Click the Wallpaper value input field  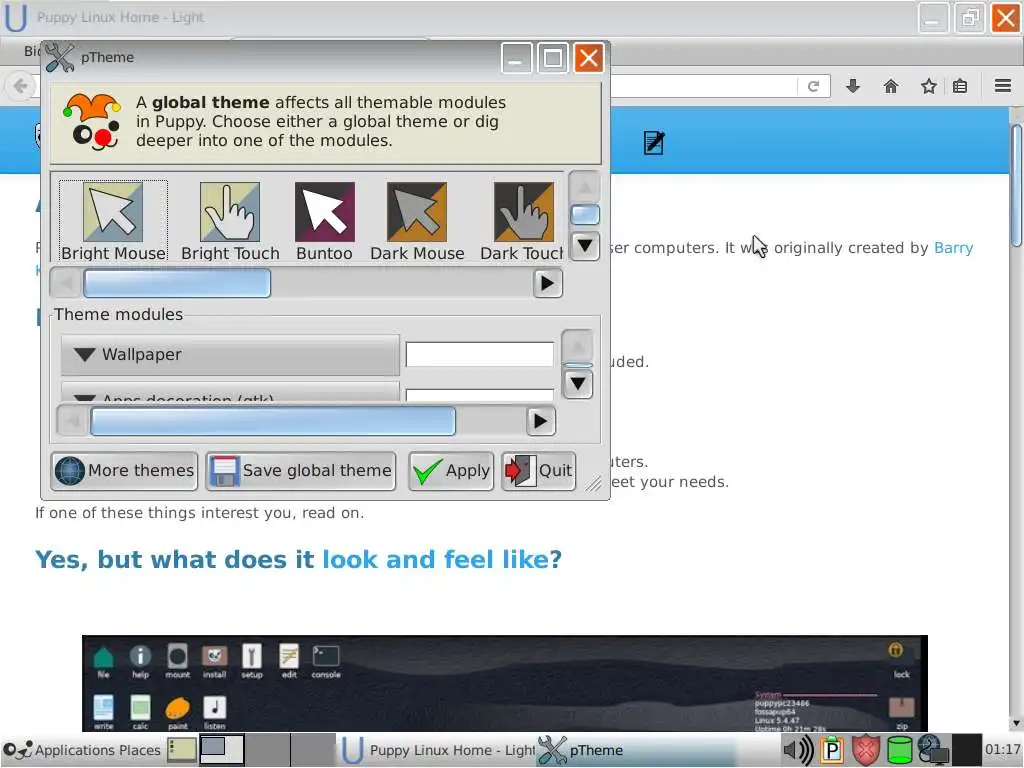coord(479,355)
